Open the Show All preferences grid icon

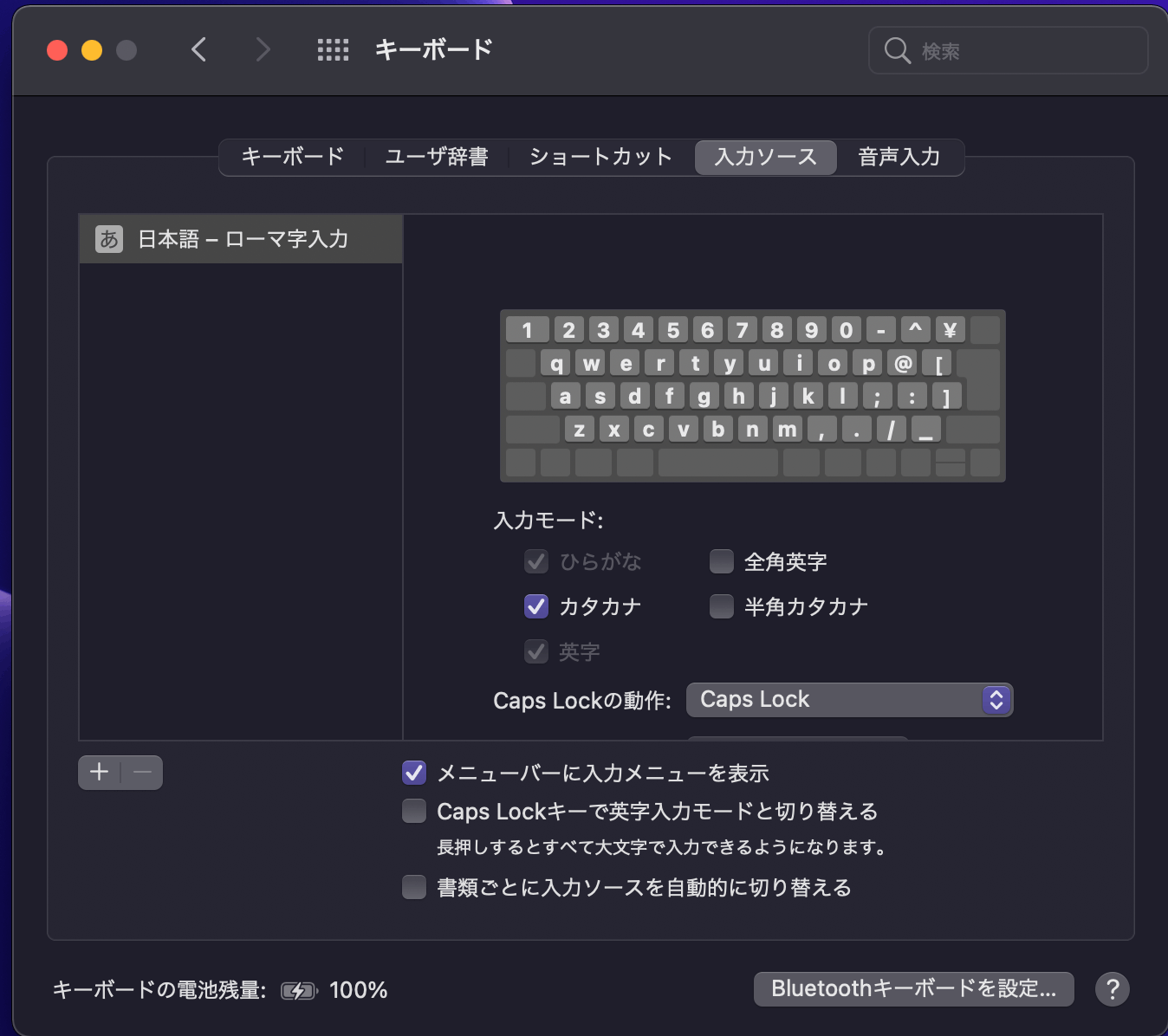point(332,49)
